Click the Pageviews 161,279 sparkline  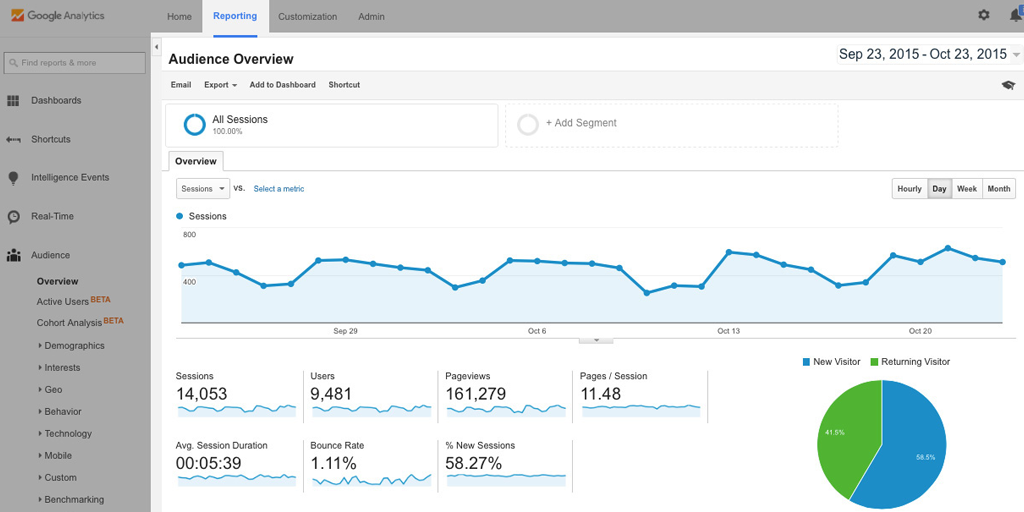pos(506,409)
